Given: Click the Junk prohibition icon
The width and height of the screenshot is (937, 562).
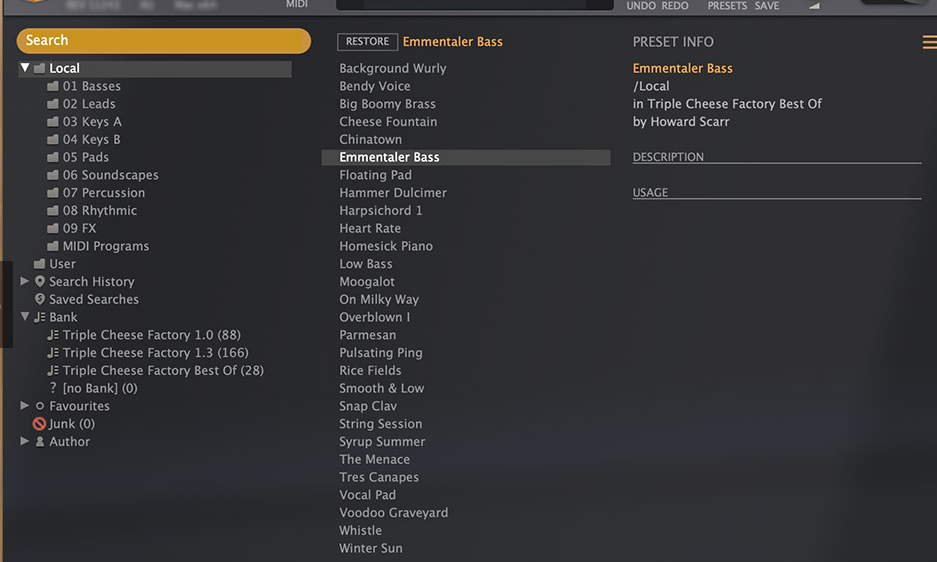Looking at the screenshot, I should pyautogui.click(x=40, y=424).
